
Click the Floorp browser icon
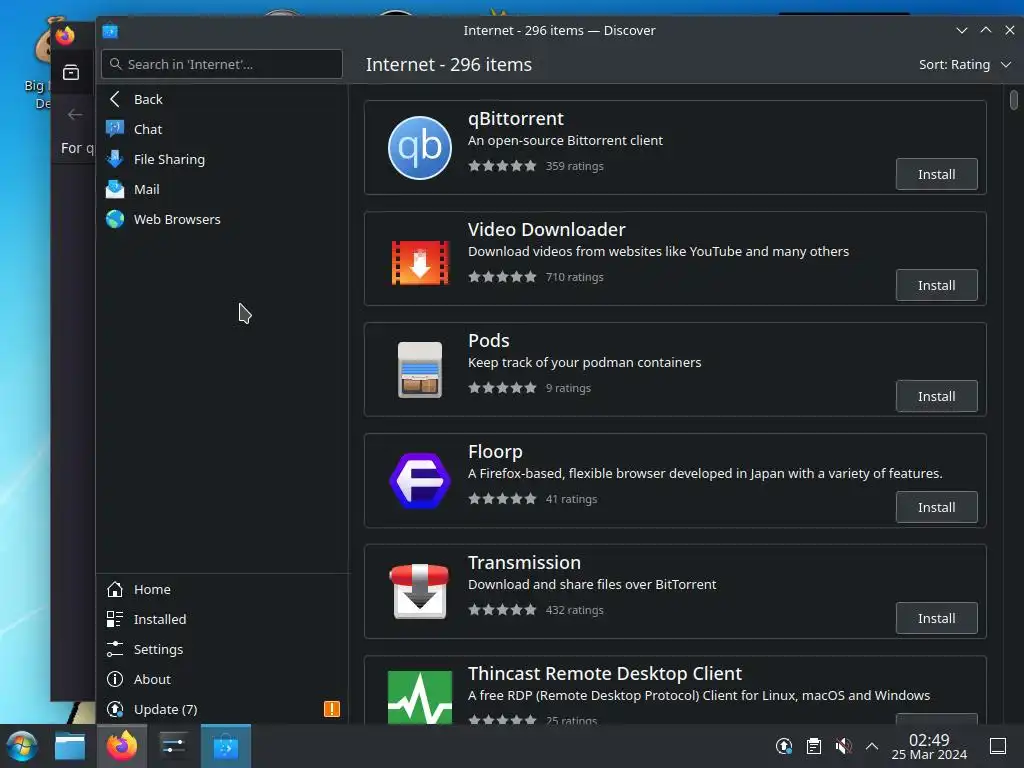(x=419, y=481)
